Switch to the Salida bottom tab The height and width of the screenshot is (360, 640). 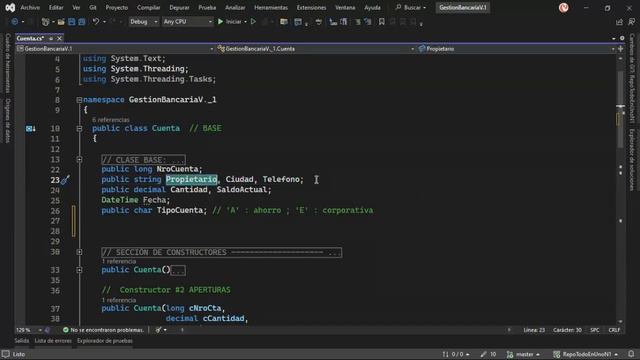(22, 341)
